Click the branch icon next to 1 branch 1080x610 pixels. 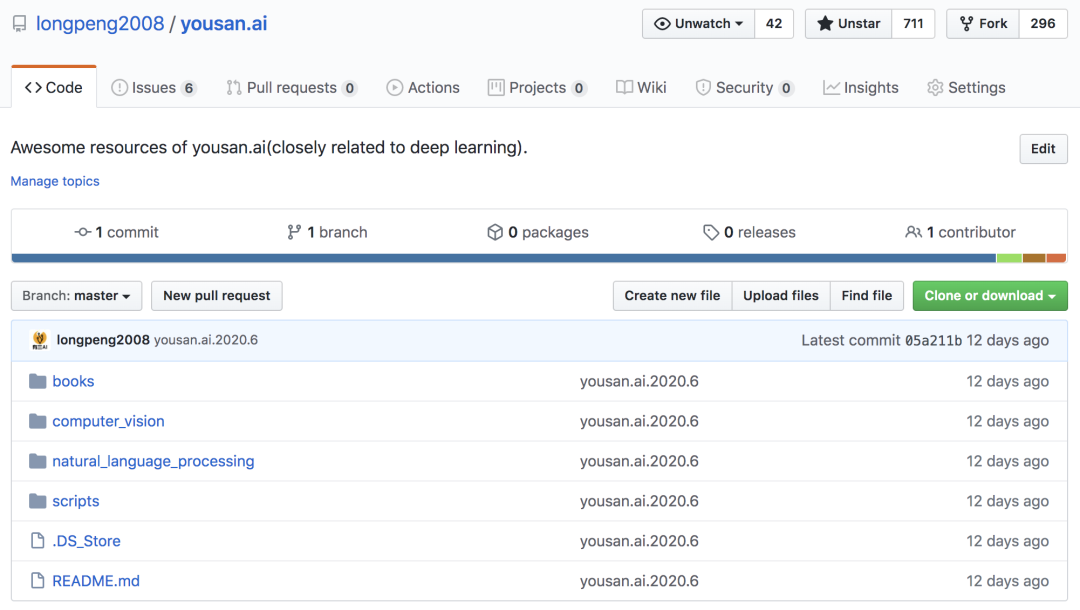pyautogui.click(x=294, y=233)
